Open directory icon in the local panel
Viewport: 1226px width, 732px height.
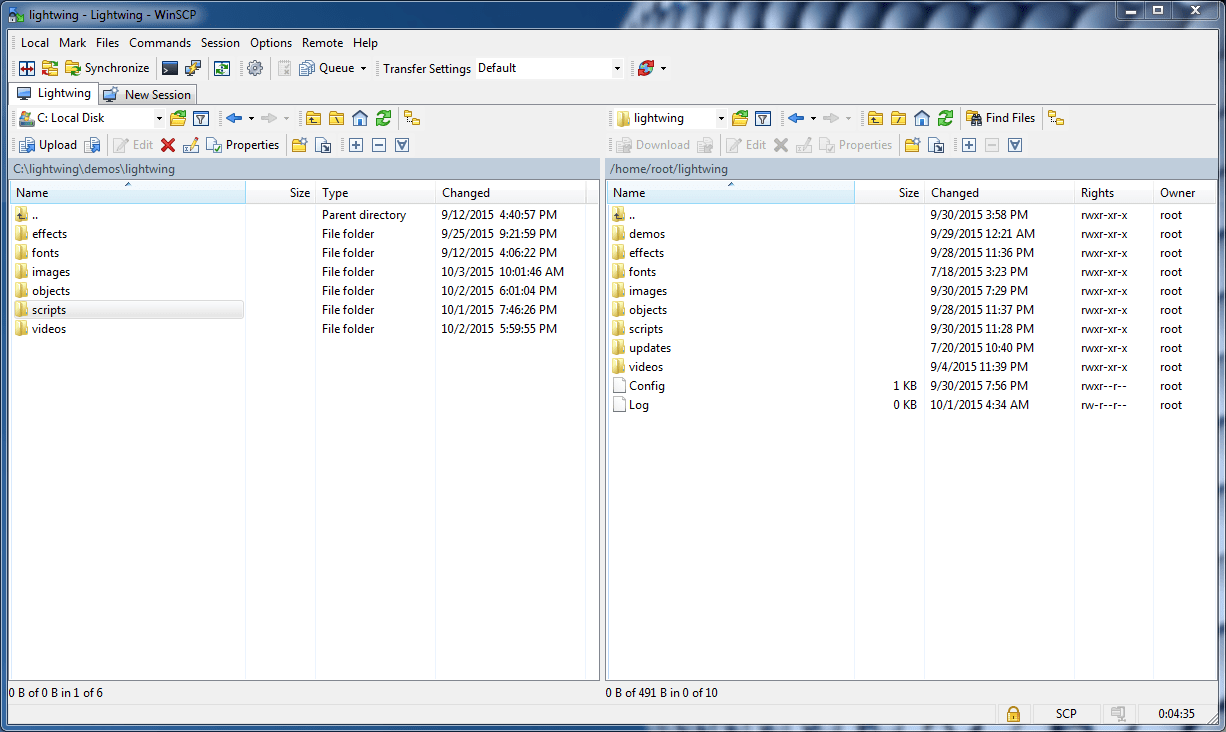click(x=178, y=118)
